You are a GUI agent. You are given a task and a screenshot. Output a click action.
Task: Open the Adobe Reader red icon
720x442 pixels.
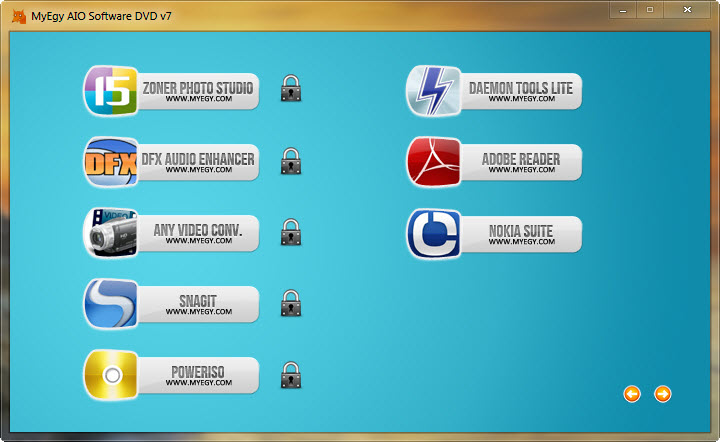(434, 162)
